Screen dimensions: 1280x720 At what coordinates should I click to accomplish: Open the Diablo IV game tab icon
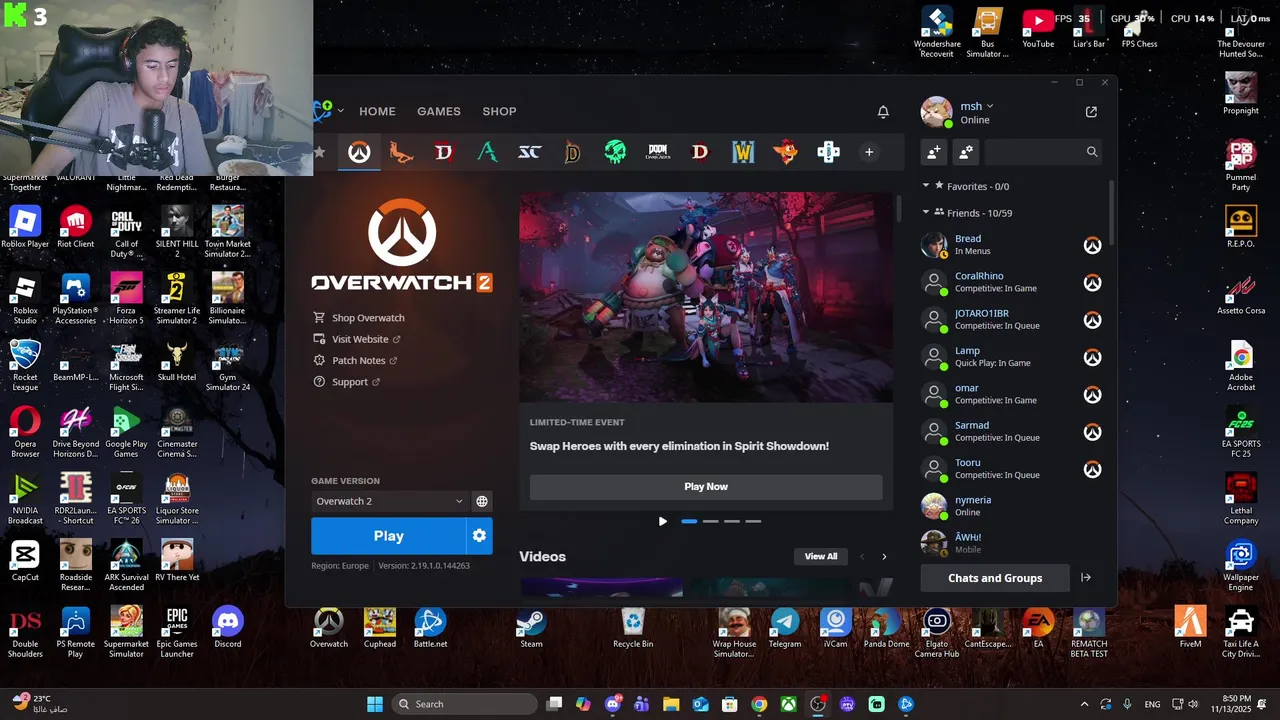pos(444,152)
